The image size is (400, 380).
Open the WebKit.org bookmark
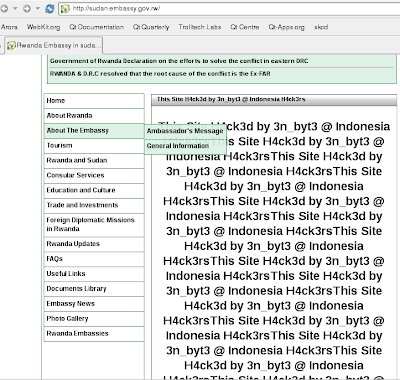[x=43, y=27]
